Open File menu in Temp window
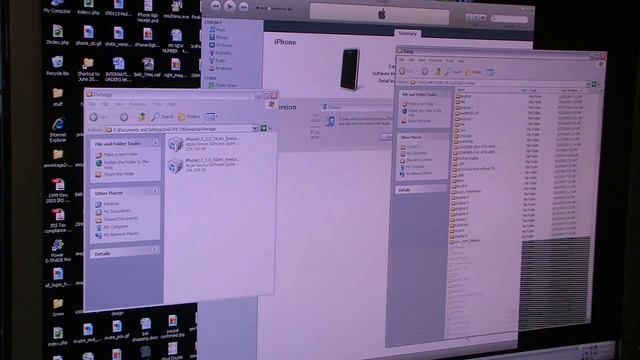Image resolution: width=640 pixels, height=360 pixels. (402, 60)
